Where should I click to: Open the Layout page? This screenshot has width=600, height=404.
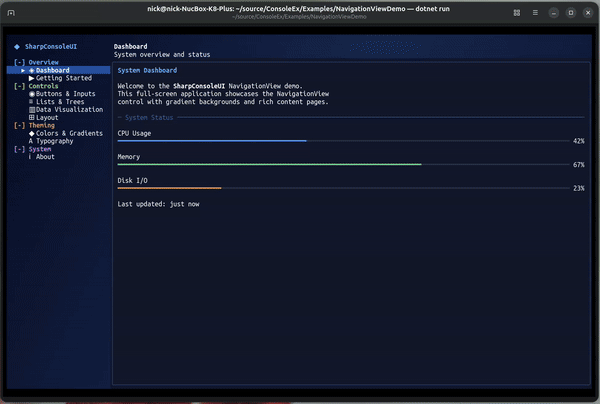click(x=43, y=117)
